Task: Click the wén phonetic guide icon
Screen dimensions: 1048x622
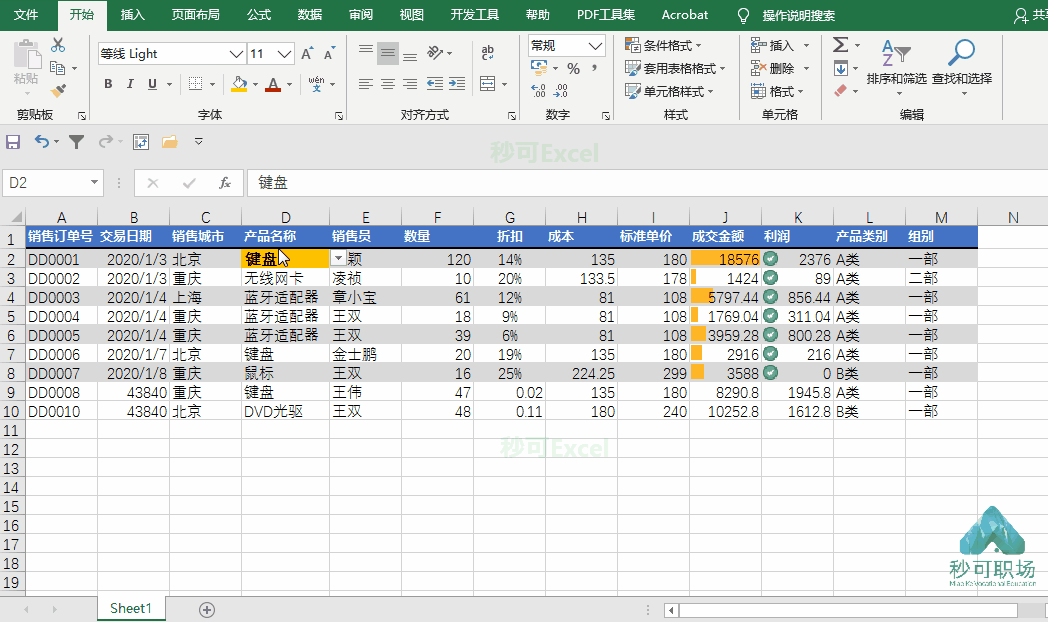Action: 316,84
